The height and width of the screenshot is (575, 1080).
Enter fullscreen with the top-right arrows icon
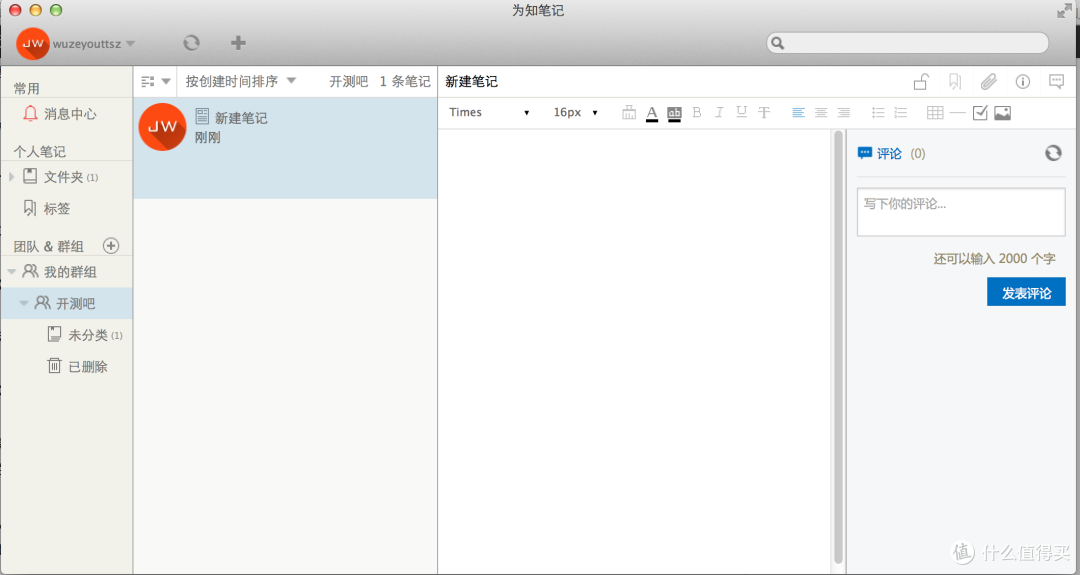click(1065, 10)
